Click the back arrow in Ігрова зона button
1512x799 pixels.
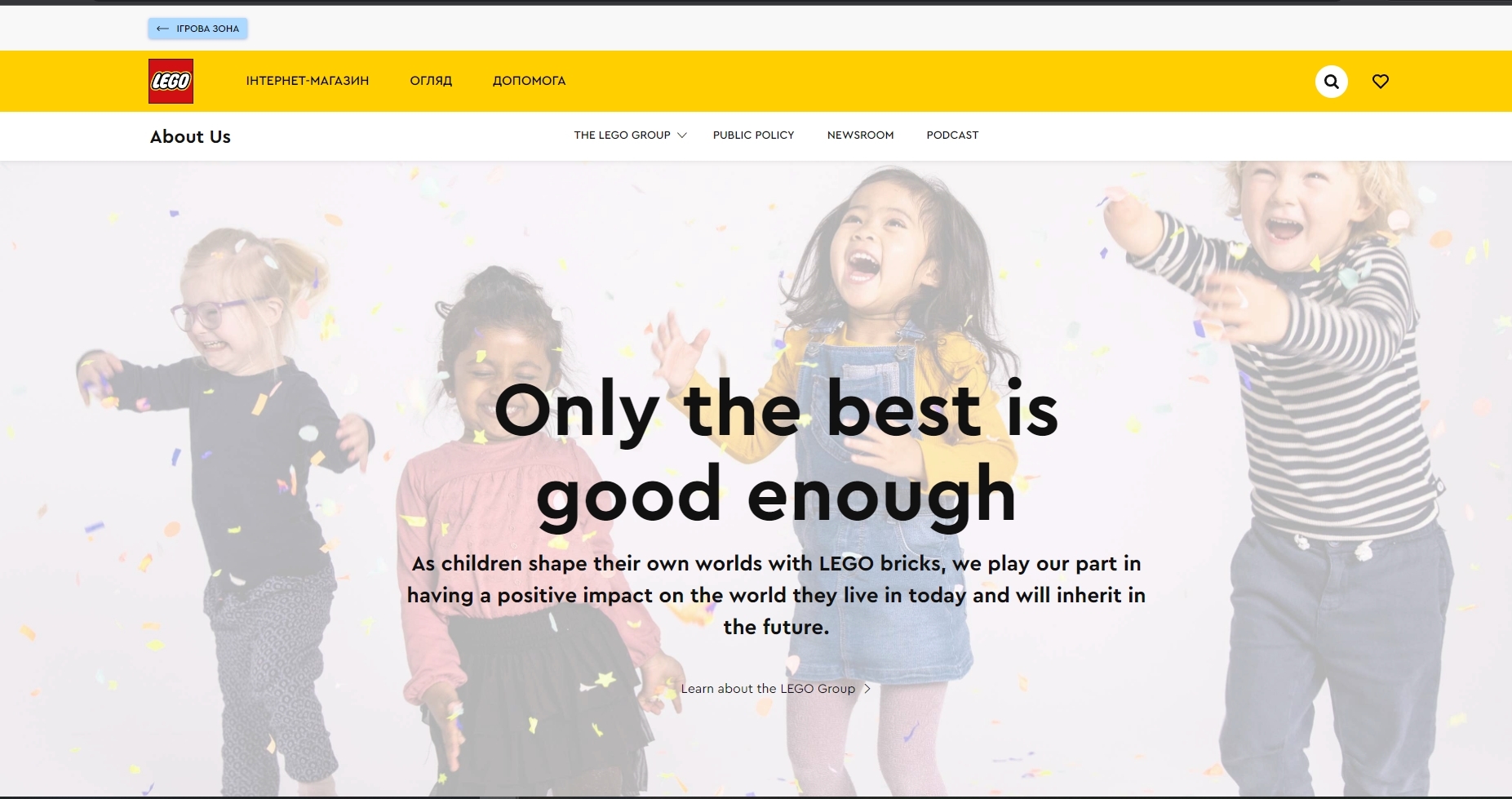coord(162,29)
